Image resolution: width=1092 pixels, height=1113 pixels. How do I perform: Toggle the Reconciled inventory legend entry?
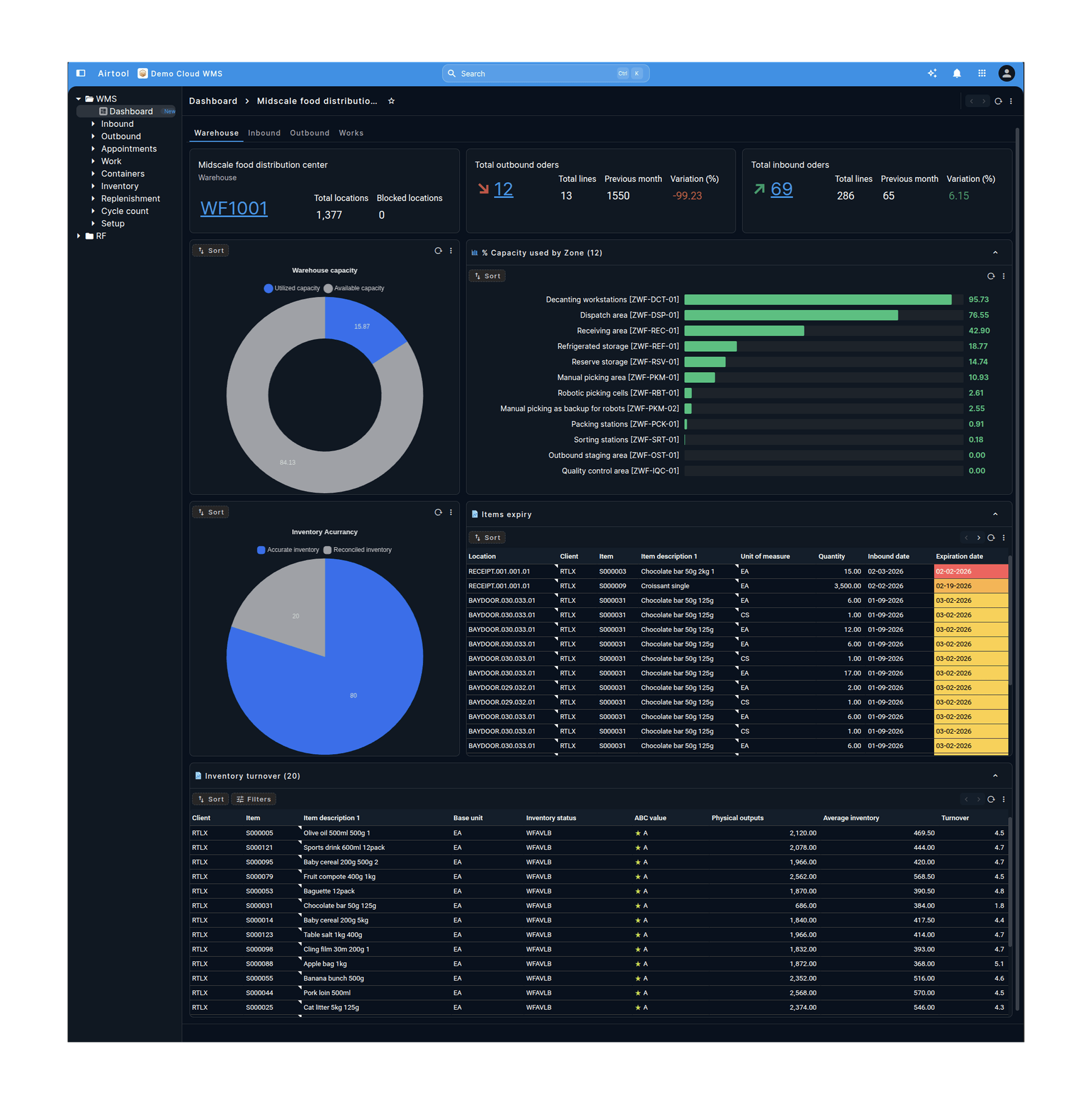[x=357, y=549]
